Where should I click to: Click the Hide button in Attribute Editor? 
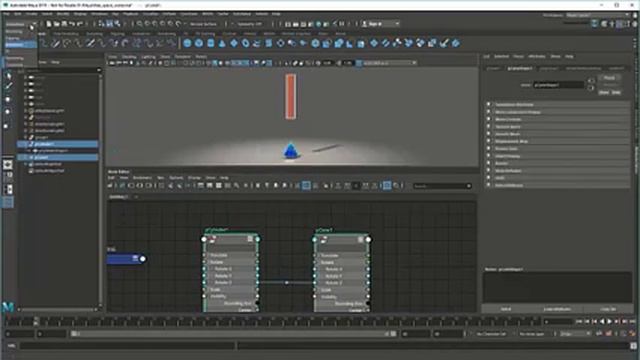[x=616, y=92]
